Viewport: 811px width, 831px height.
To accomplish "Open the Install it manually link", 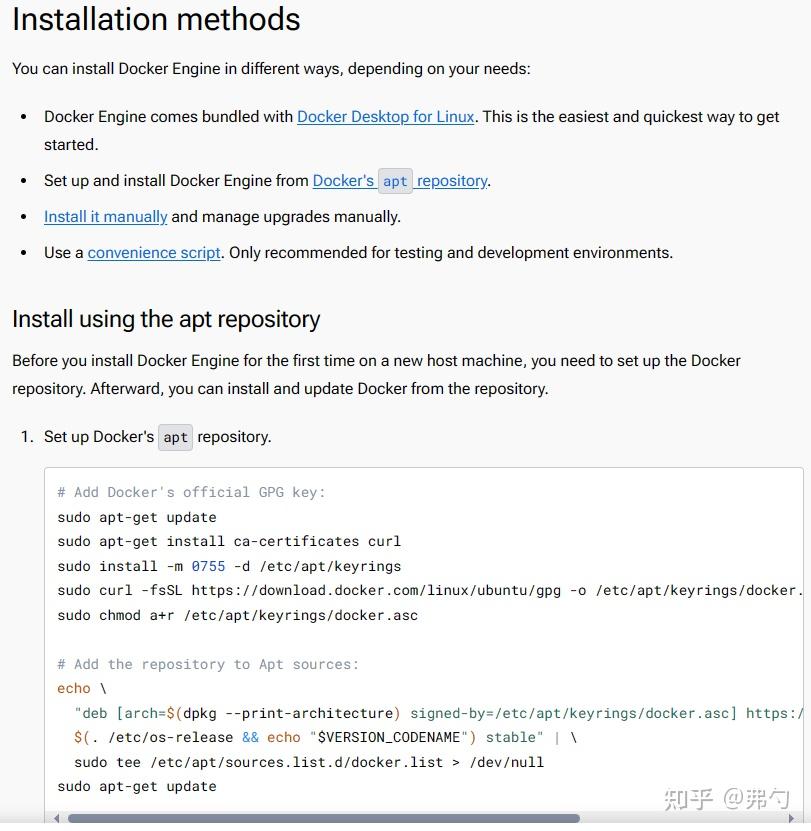I will click(105, 217).
